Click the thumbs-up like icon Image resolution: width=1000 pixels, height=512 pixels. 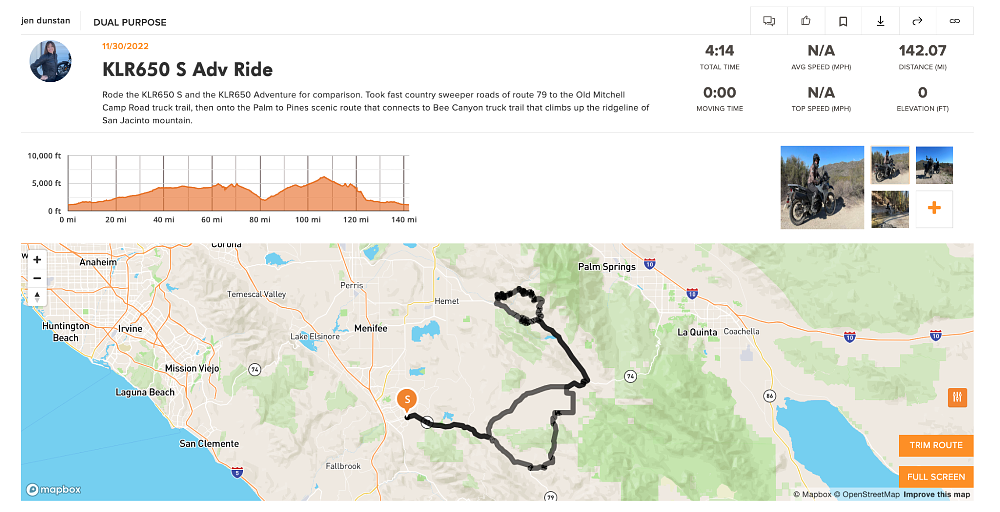pos(806,20)
